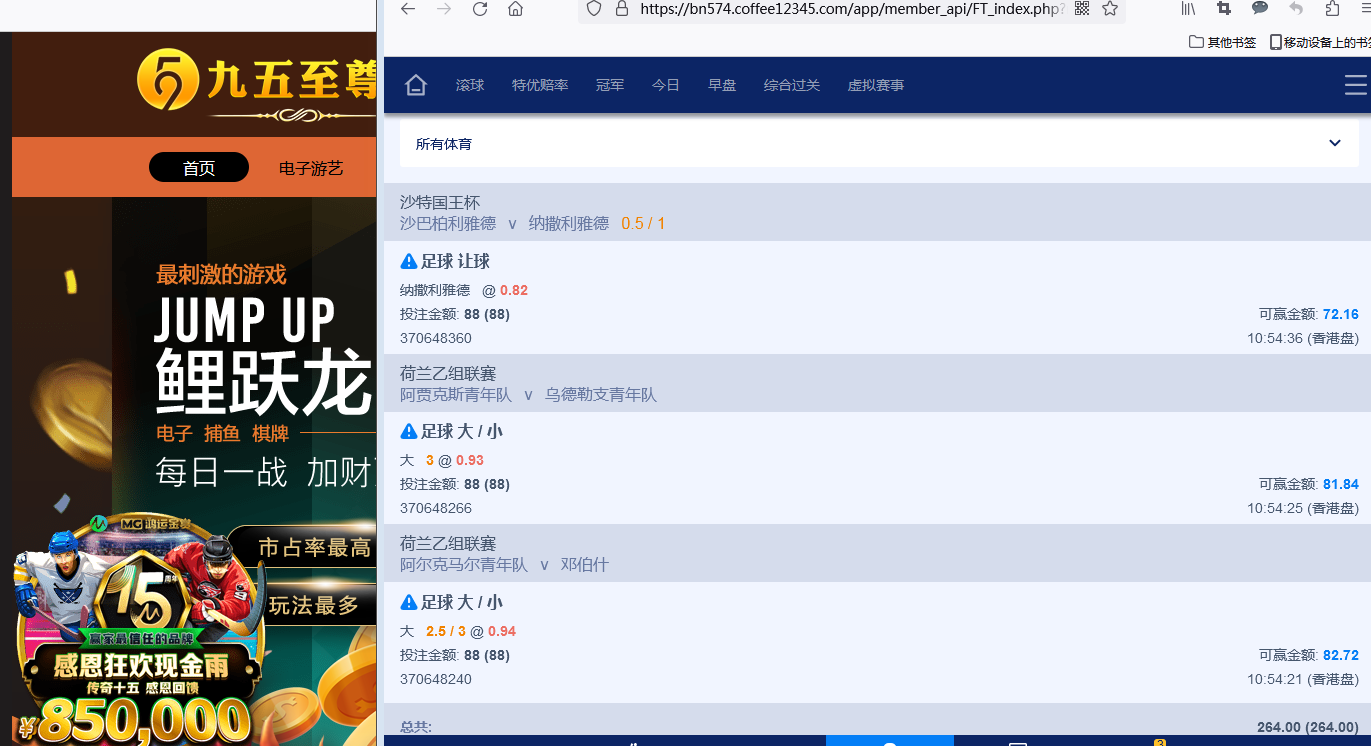Image resolution: width=1371 pixels, height=746 pixels.
Task: Click the warning icon in the 邓伯什 bet
Action: coord(409,602)
